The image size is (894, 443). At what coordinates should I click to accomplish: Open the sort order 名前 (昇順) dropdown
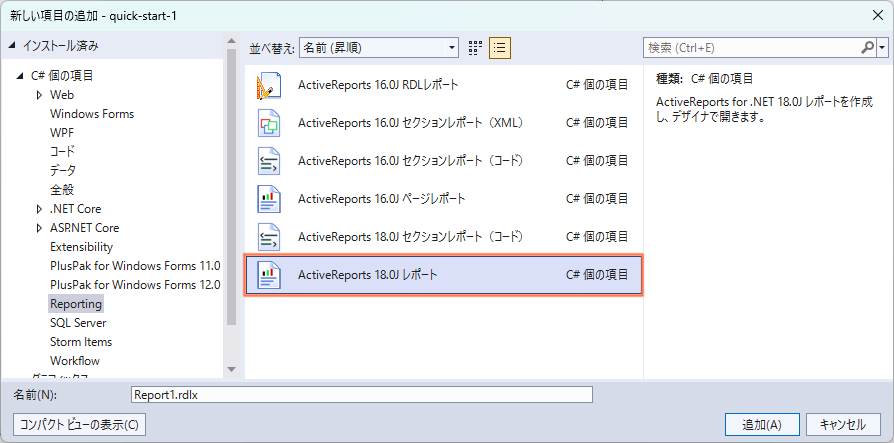(379, 48)
